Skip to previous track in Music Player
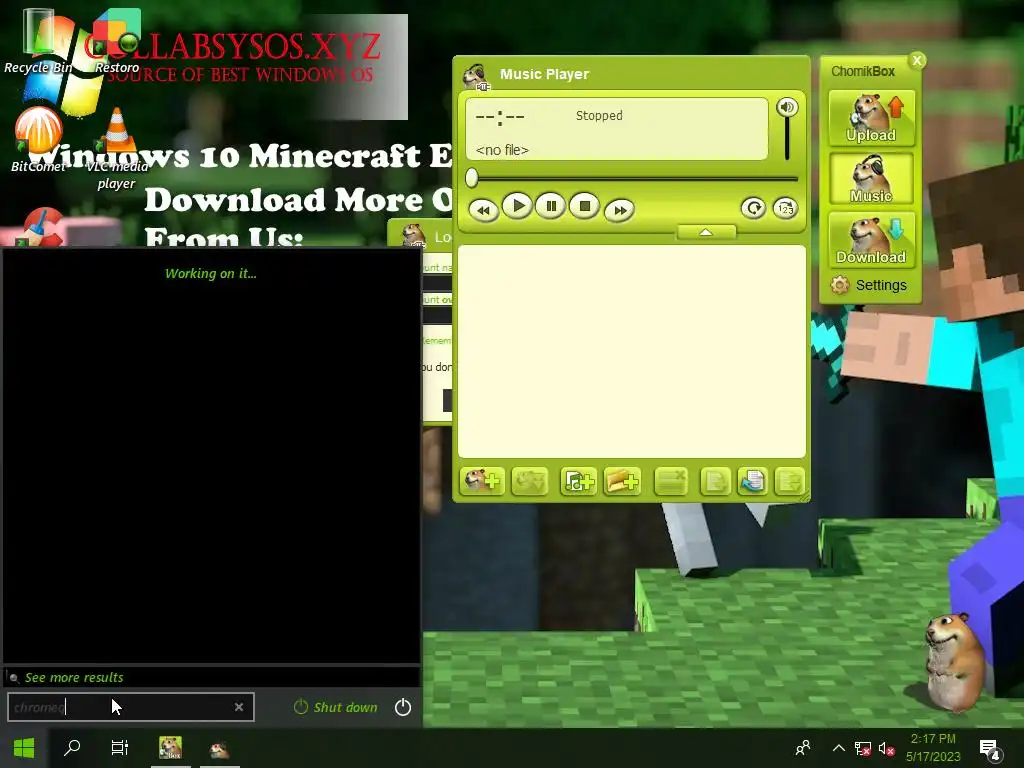Viewport: 1024px width, 768px height. coord(484,210)
